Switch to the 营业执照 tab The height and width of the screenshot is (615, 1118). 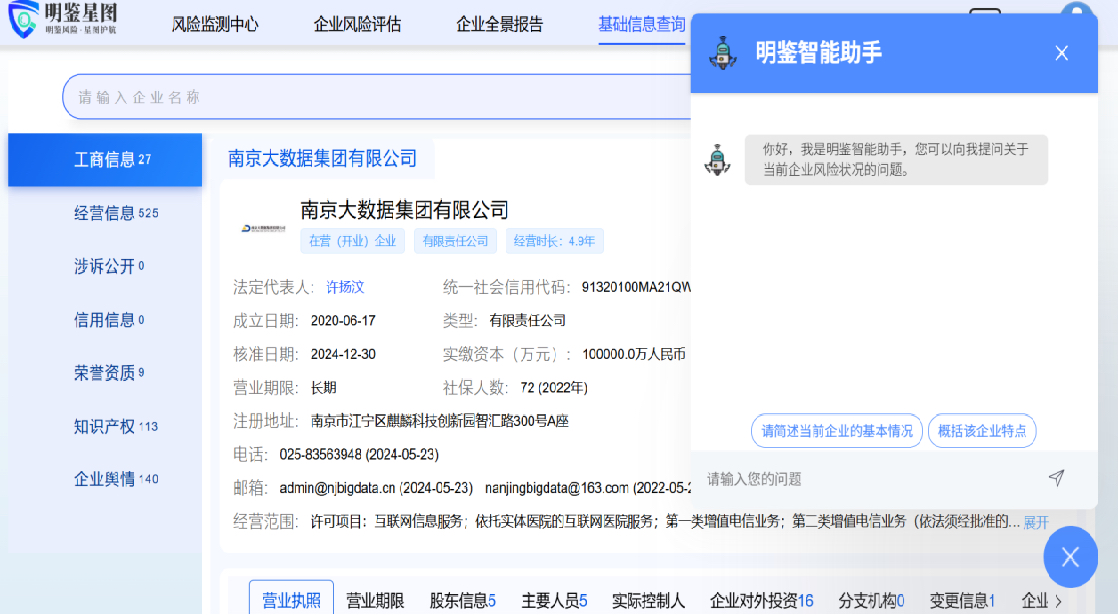point(292,600)
